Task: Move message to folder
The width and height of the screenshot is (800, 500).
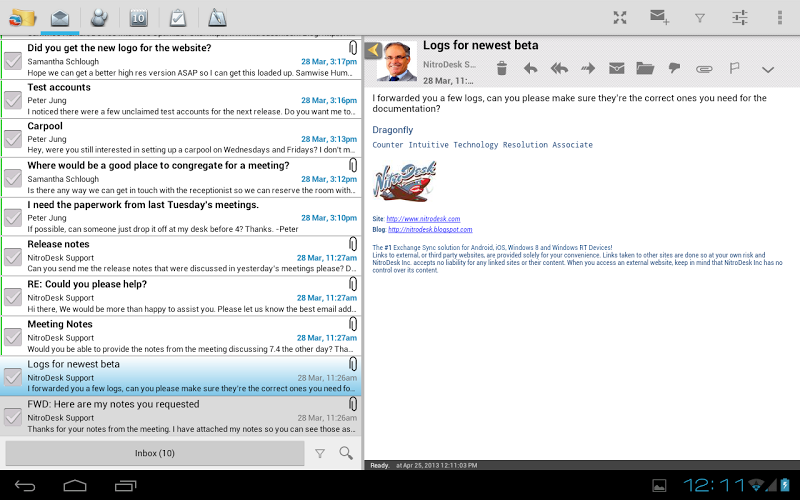Action: click(645, 68)
